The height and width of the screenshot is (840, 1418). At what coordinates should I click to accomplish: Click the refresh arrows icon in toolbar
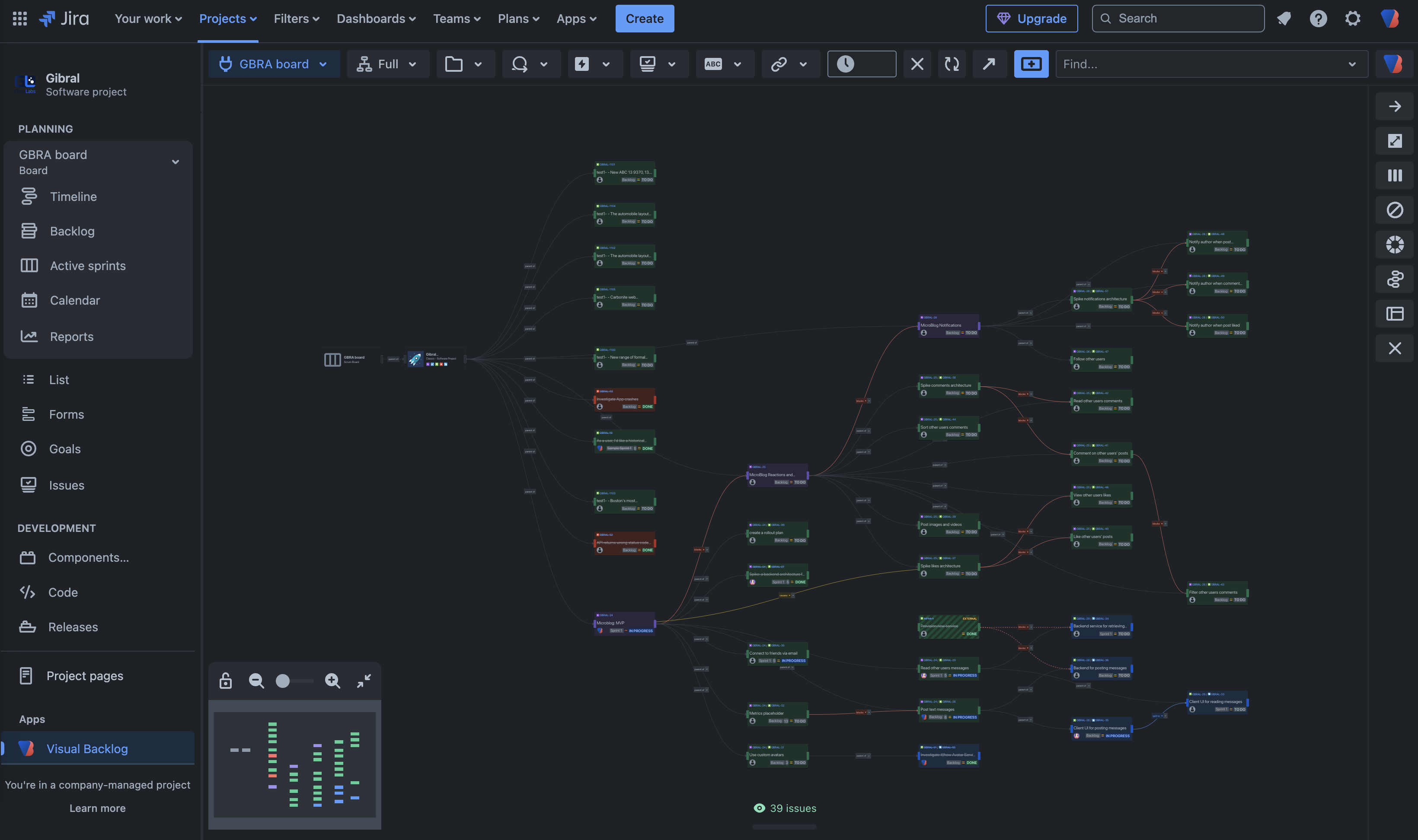952,64
